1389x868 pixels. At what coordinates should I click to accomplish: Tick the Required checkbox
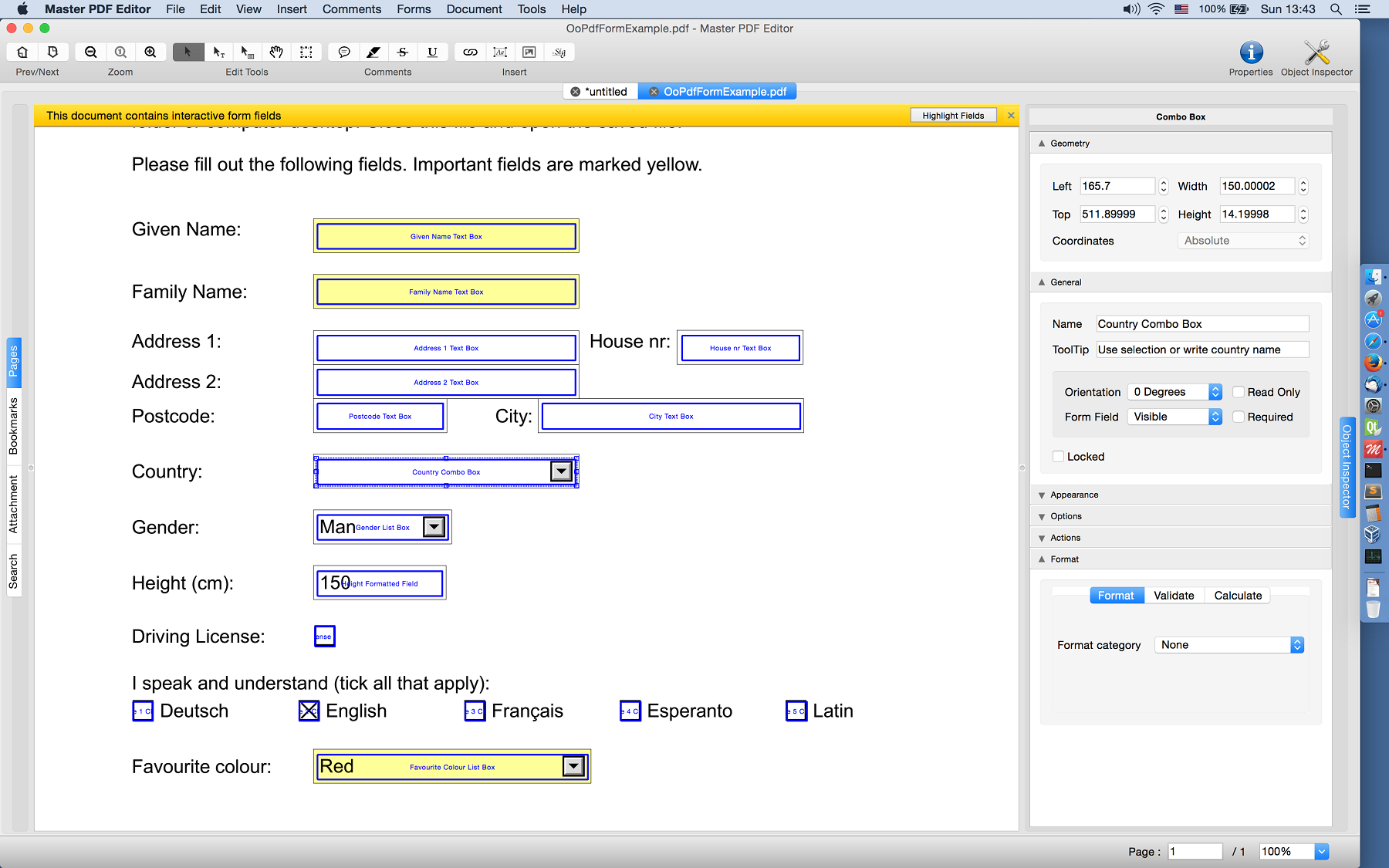[x=1239, y=417]
